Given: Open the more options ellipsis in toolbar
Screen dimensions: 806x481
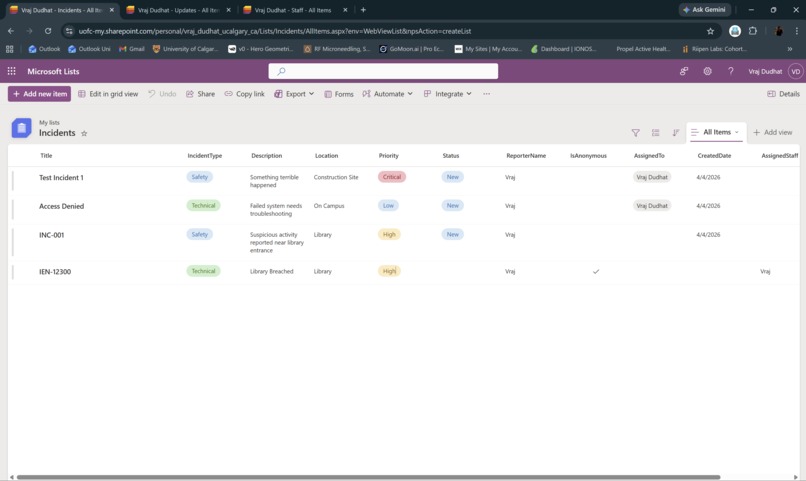Looking at the screenshot, I should pyautogui.click(x=486, y=94).
